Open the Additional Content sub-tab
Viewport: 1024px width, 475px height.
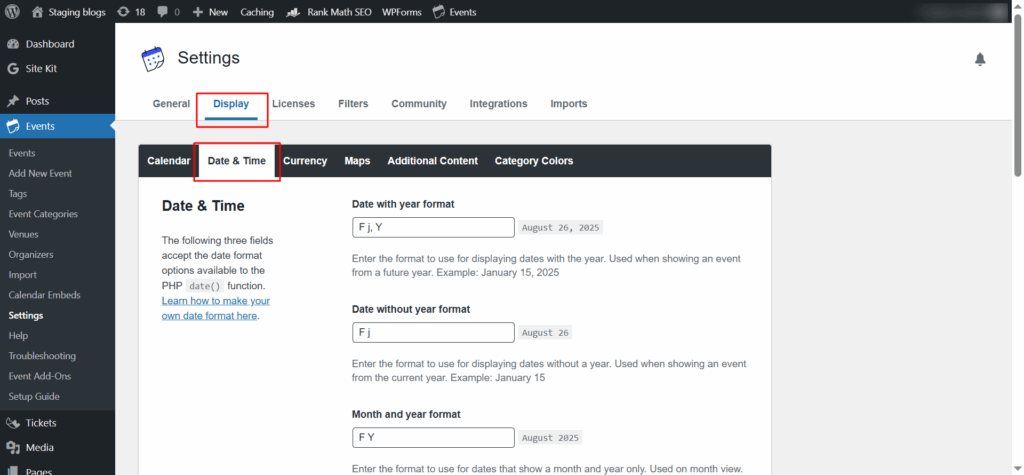[x=432, y=161]
